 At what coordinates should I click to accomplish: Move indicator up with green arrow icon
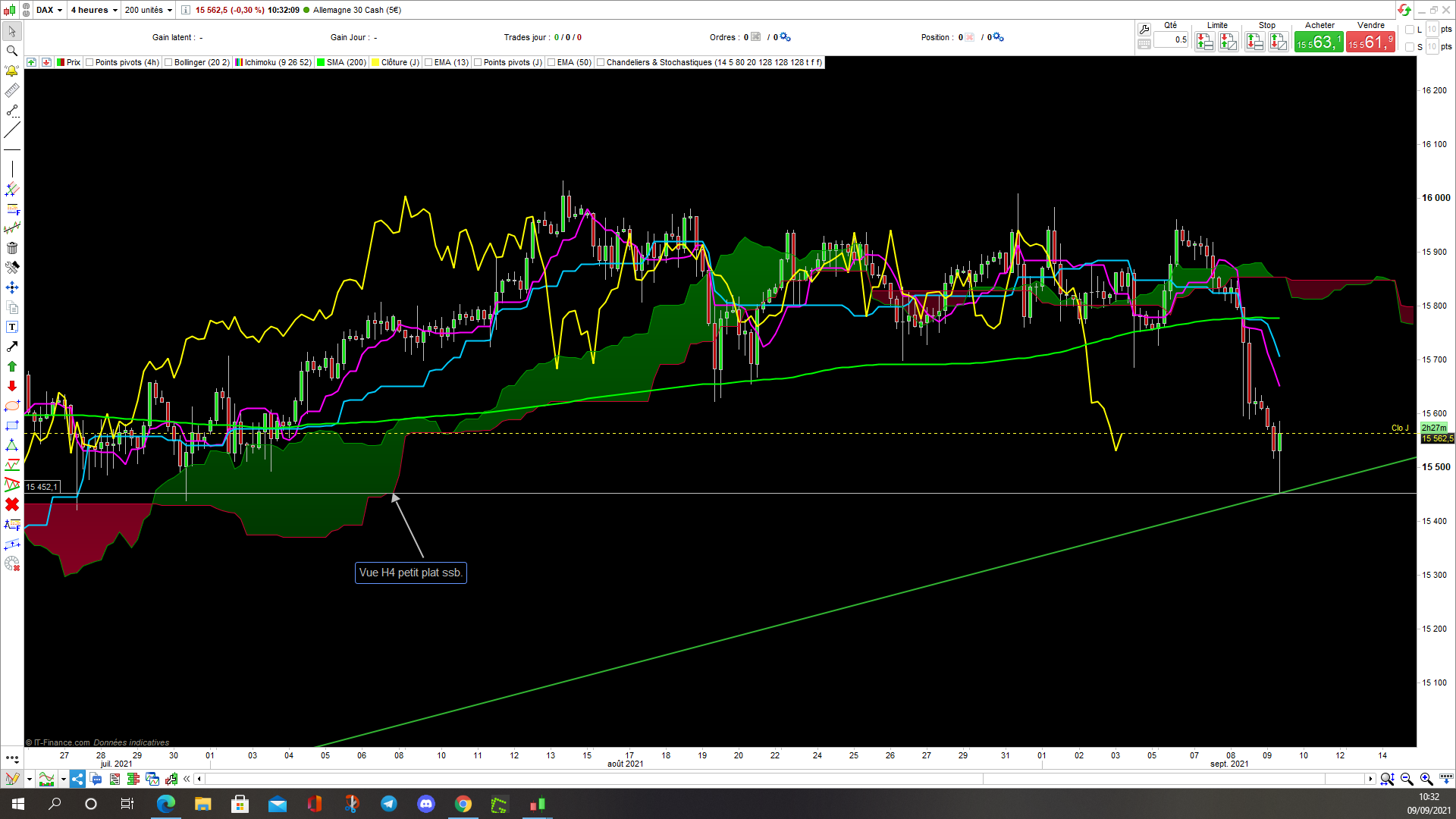[32, 62]
